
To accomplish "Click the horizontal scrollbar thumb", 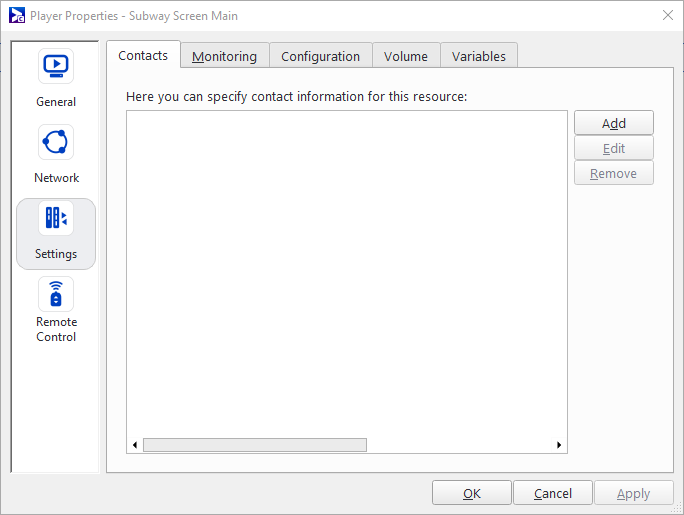I will 255,445.
